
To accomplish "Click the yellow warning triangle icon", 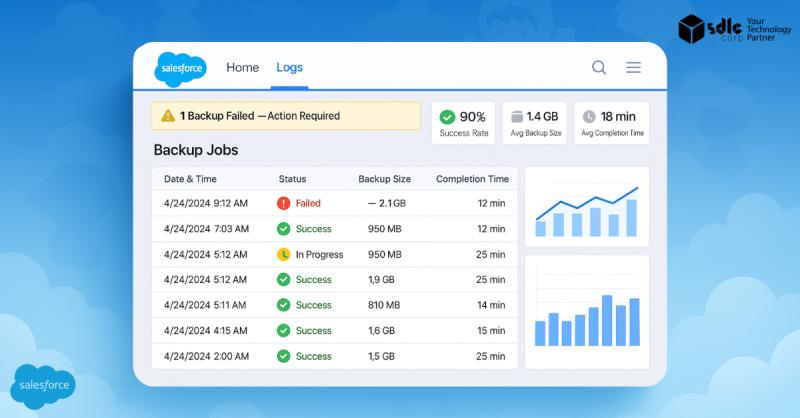I will tap(166, 116).
